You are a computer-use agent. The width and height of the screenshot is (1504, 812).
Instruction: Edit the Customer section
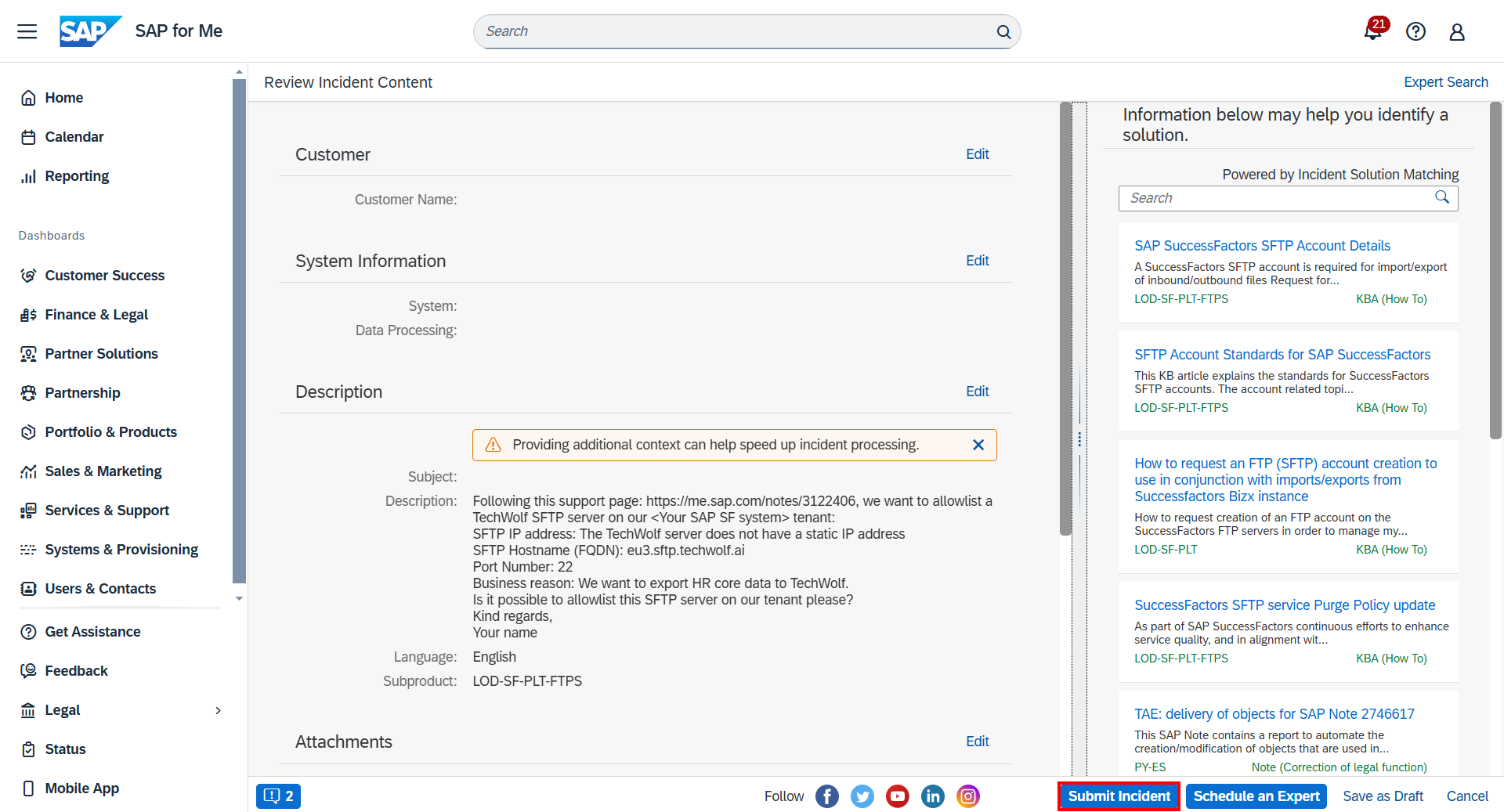[977, 154]
